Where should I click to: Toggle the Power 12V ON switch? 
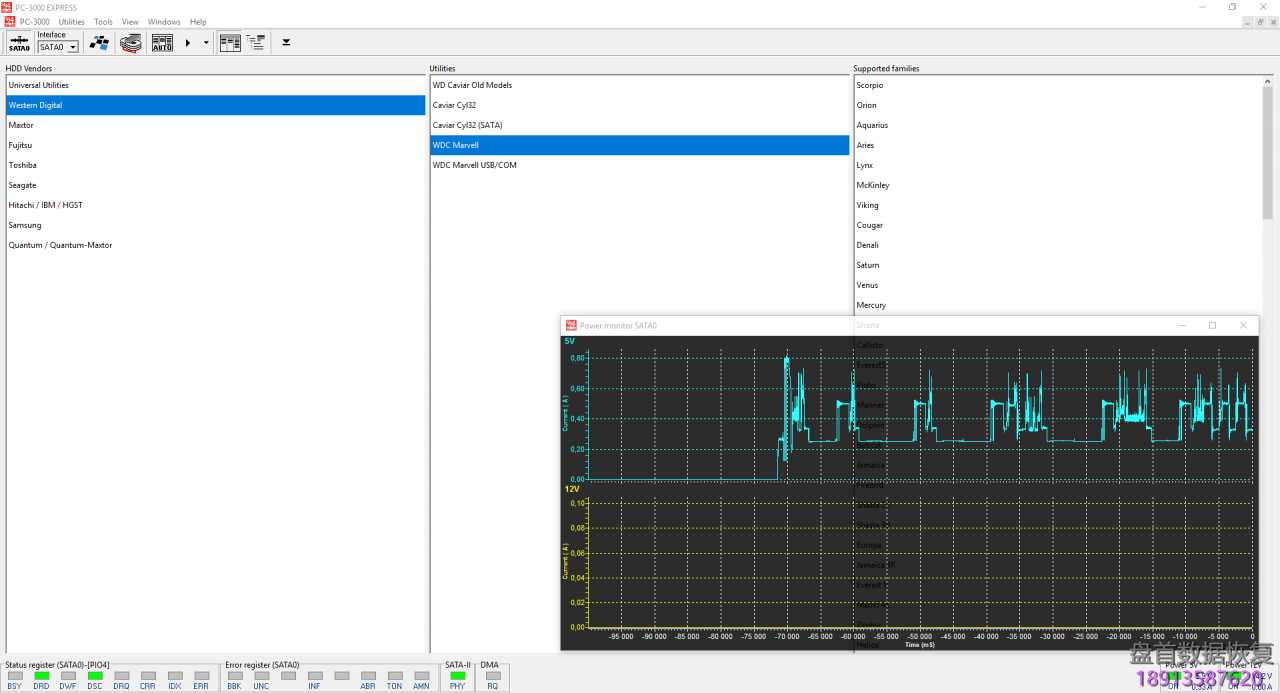pos(1233,676)
